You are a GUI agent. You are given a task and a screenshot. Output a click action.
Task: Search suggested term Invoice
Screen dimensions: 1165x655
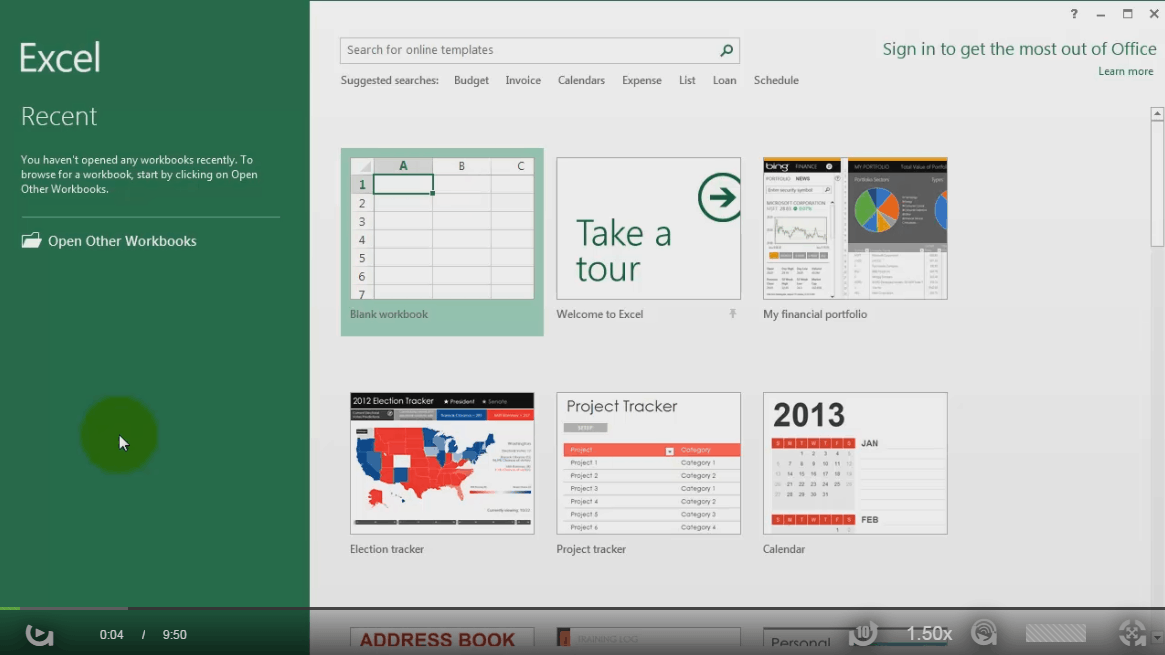[523, 80]
